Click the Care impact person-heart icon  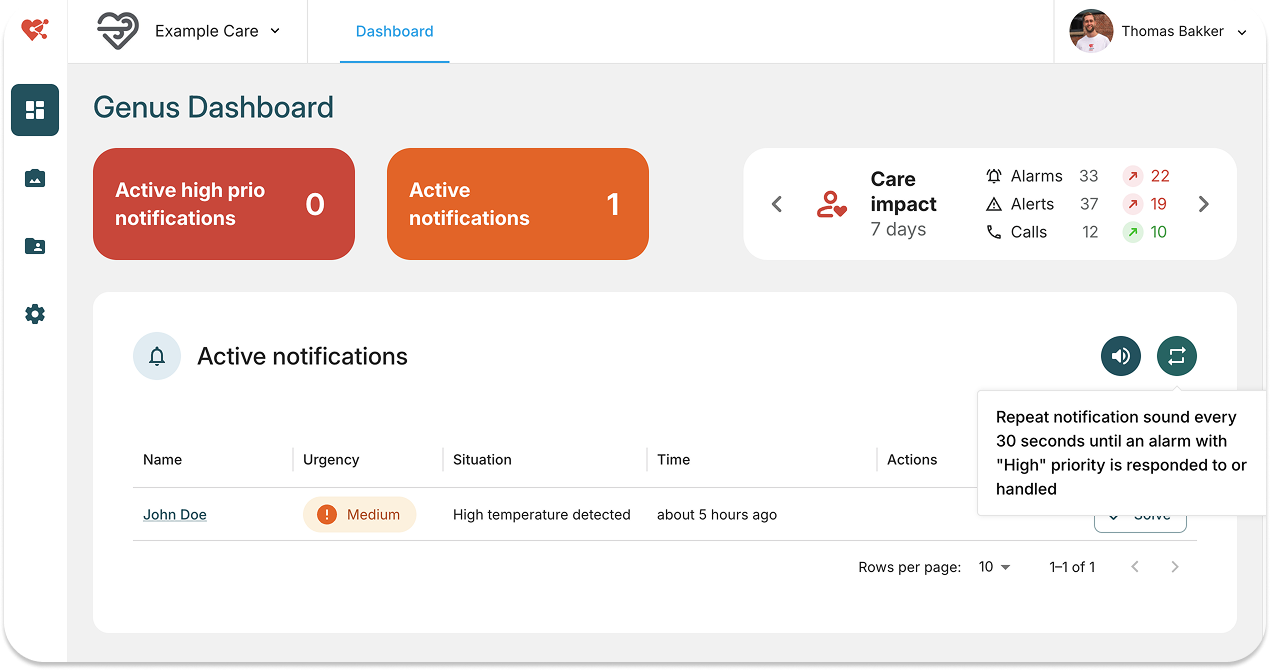click(x=831, y=205)
